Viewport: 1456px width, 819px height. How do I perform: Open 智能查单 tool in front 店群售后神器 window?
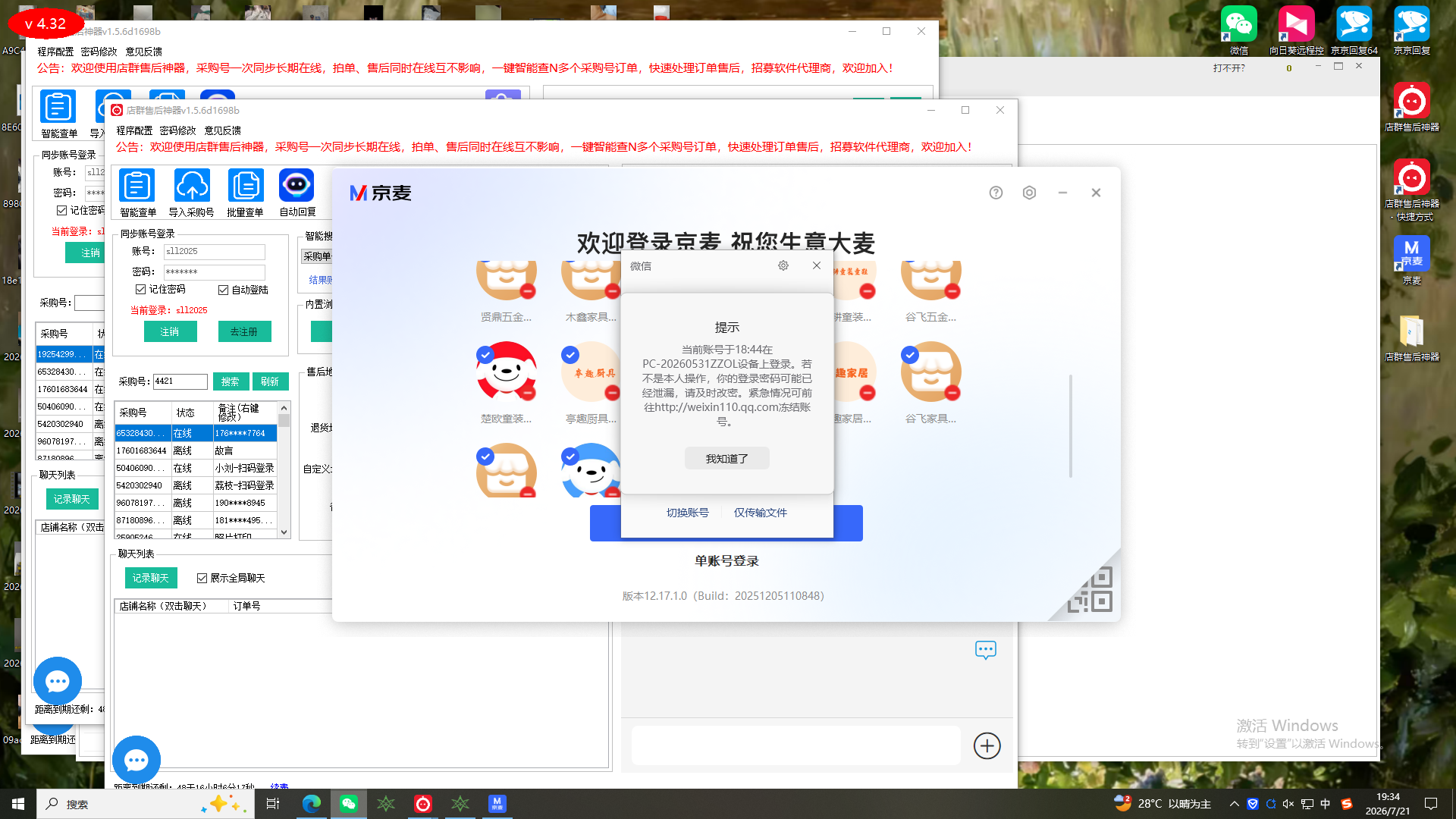pyautogui.click(x=136, y=186)
